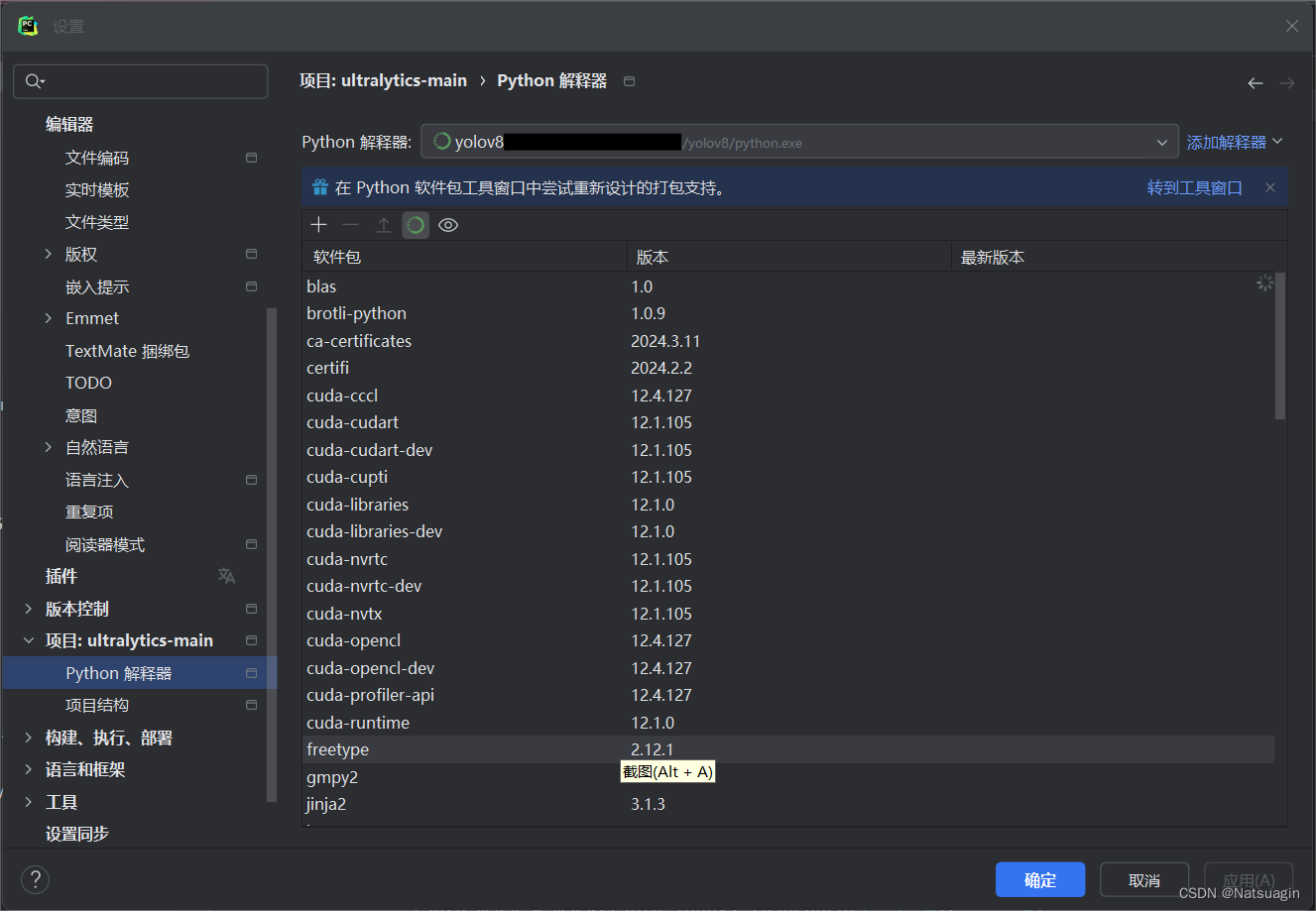Select the cuda-cudart-dev package row
The image size is (1316, 911).
788,450
